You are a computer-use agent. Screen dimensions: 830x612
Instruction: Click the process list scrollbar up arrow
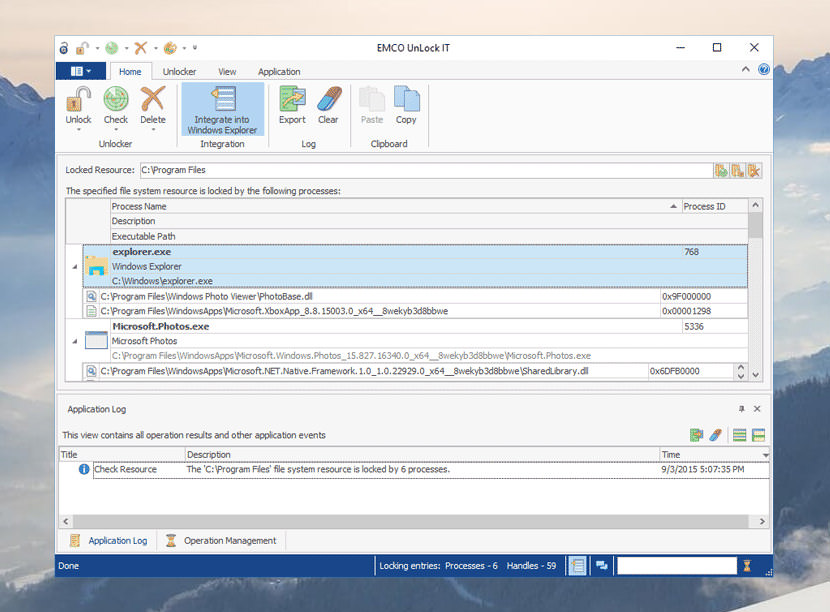pyautogui.click(x=755, y=205)
